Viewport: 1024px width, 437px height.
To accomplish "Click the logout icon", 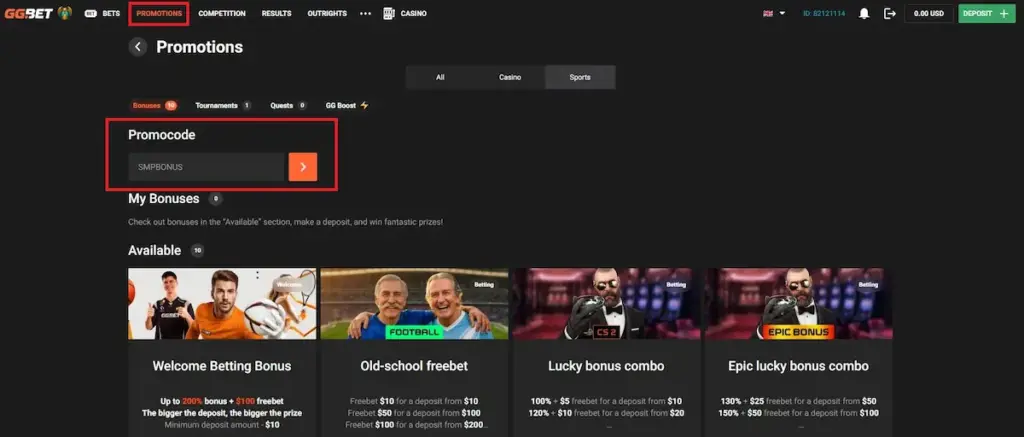I will click(x=889, y=13).
